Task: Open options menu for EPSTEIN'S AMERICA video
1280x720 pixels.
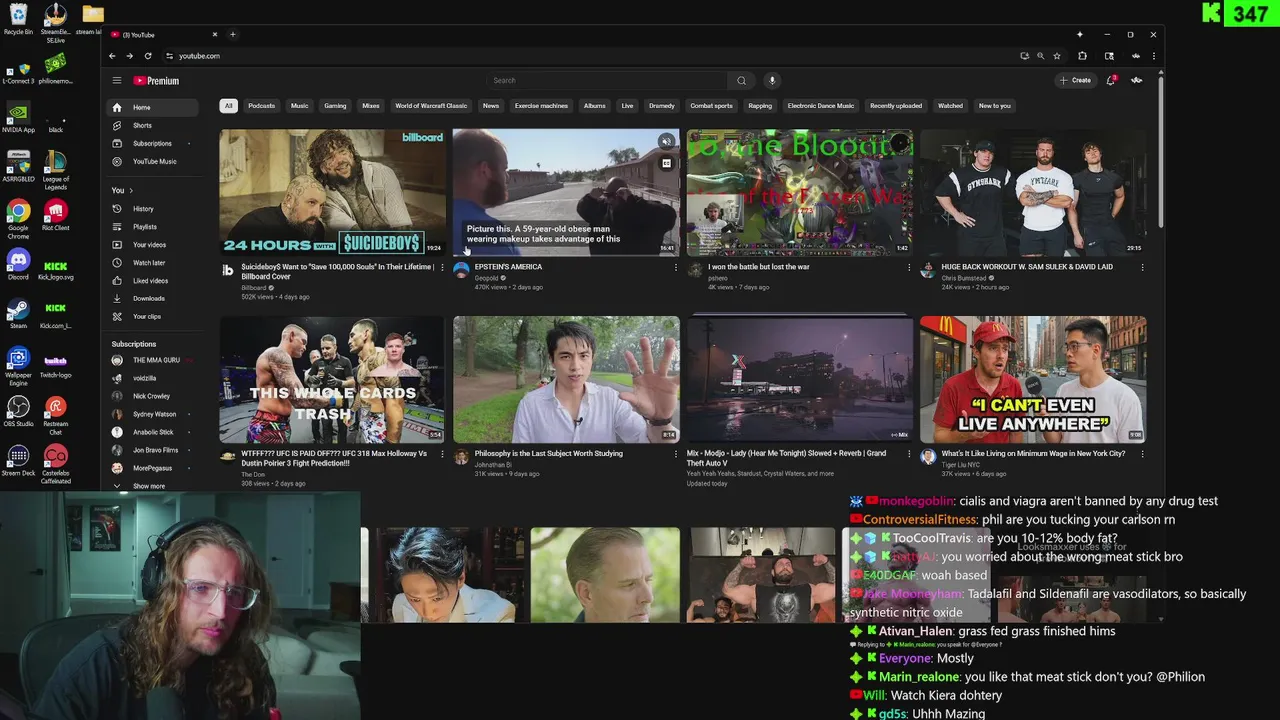Action: pos(675,268)
